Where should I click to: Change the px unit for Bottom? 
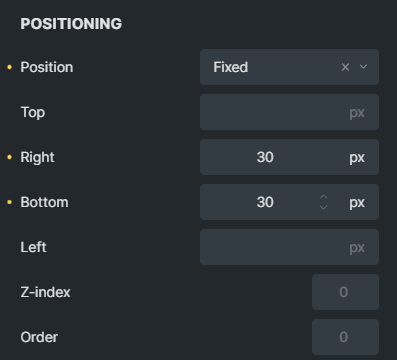(x=357, y=203)
